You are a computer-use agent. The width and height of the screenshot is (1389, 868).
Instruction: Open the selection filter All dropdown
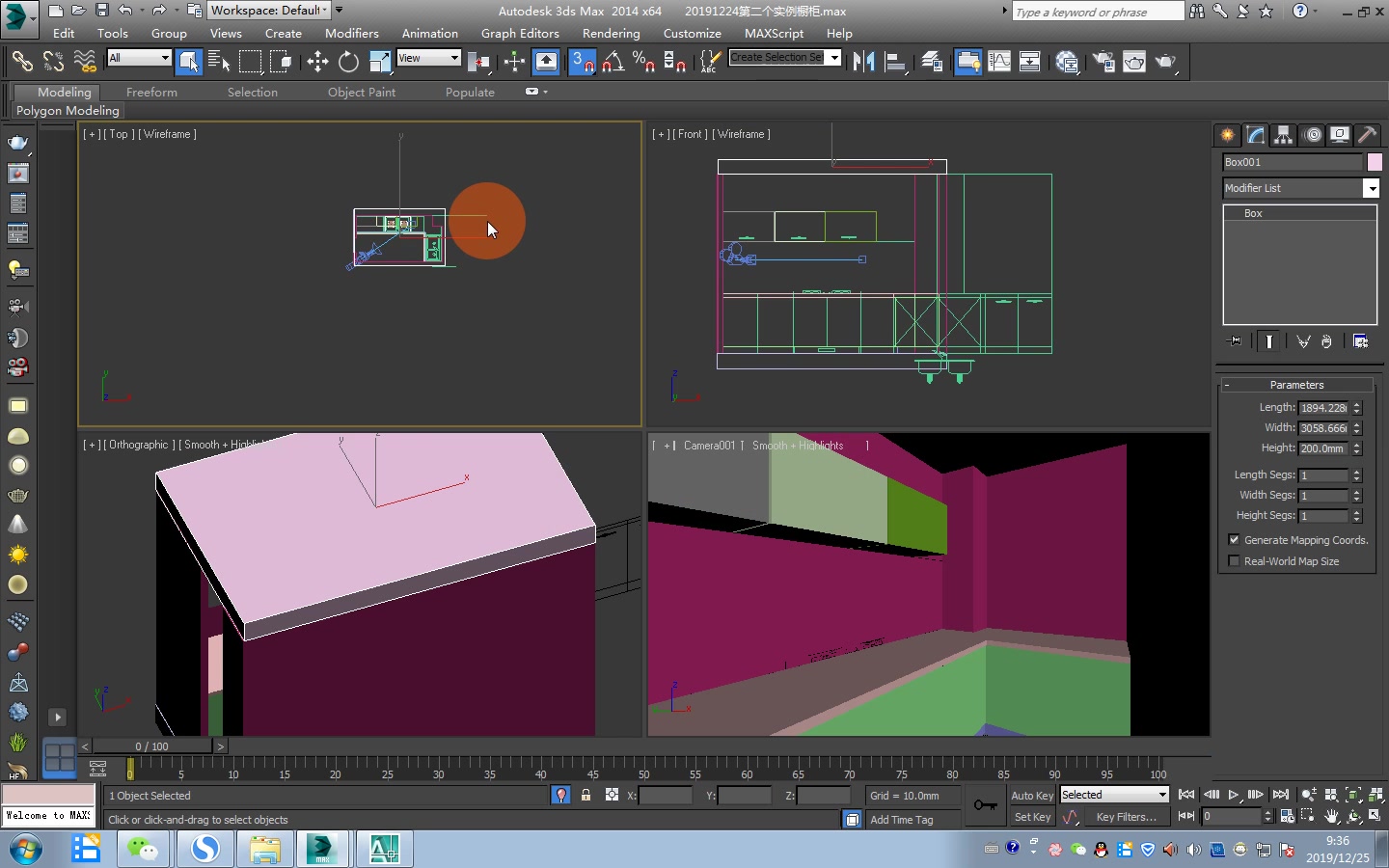pos(139,59)
